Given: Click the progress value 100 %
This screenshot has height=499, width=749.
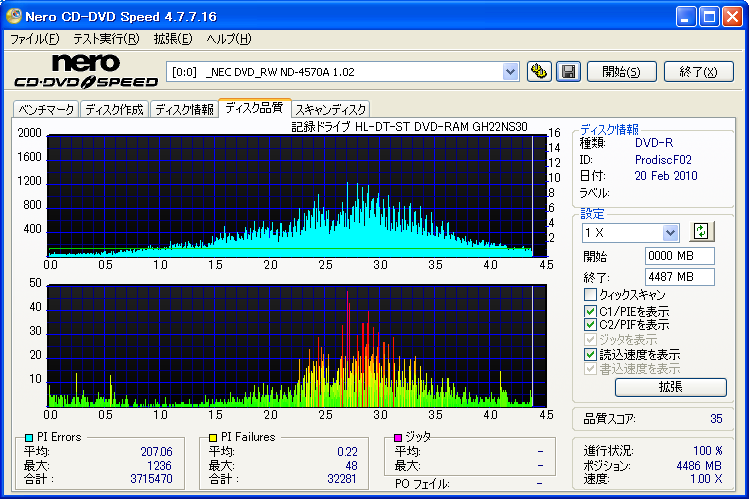Looking at the screenshot, I should [707, 450].
